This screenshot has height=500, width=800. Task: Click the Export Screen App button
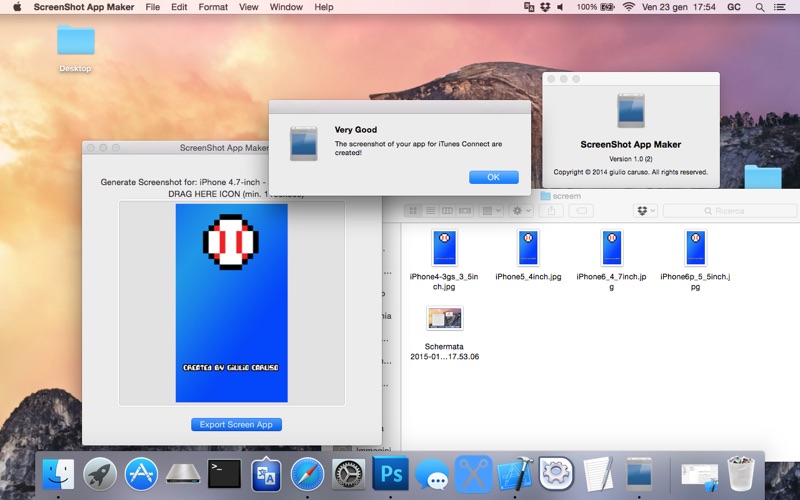[236, 424]
